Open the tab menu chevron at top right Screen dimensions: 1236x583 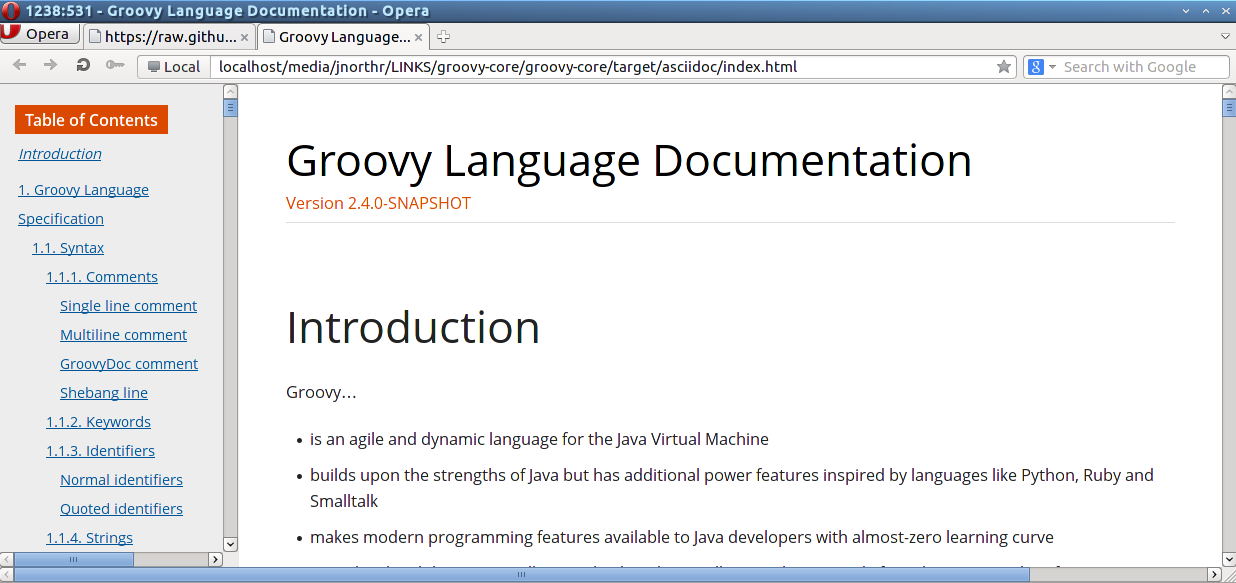1224,34
